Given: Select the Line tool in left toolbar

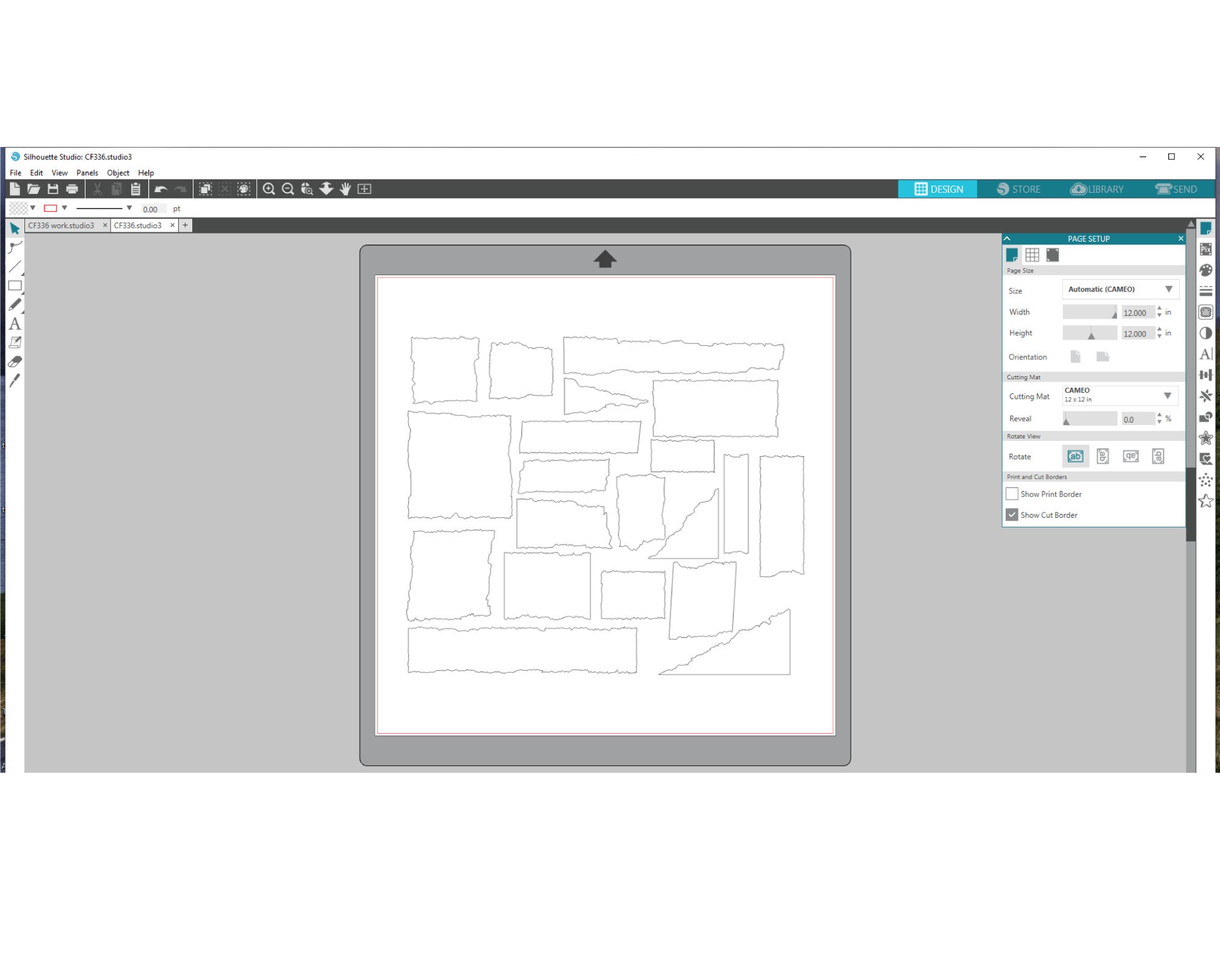Looking at the screenshot, I should 14,265.
